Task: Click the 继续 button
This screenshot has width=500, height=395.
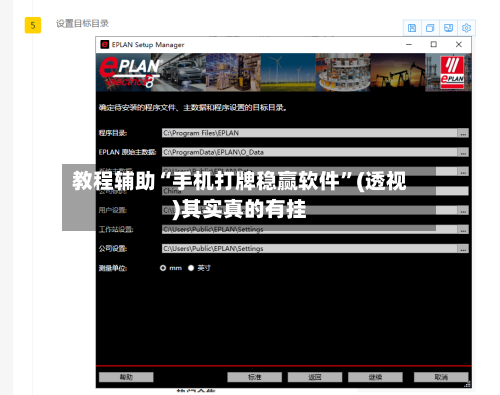Action: point(375,377)
